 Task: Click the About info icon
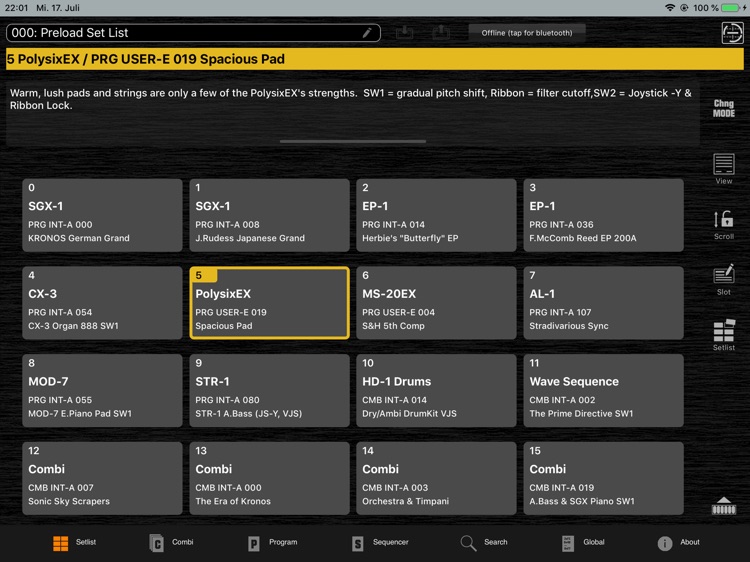tap(664, 543)
